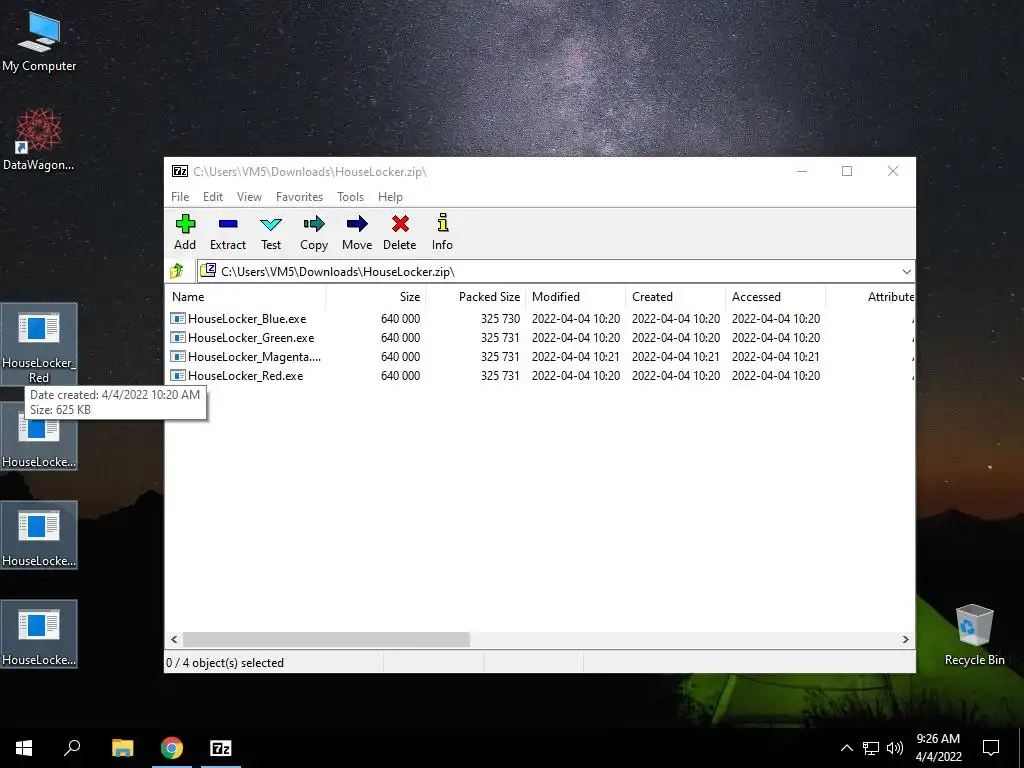Open File Explorer from taskbar
The height and width of the screenshot is (768, 1024).
[x=122, y=748]
